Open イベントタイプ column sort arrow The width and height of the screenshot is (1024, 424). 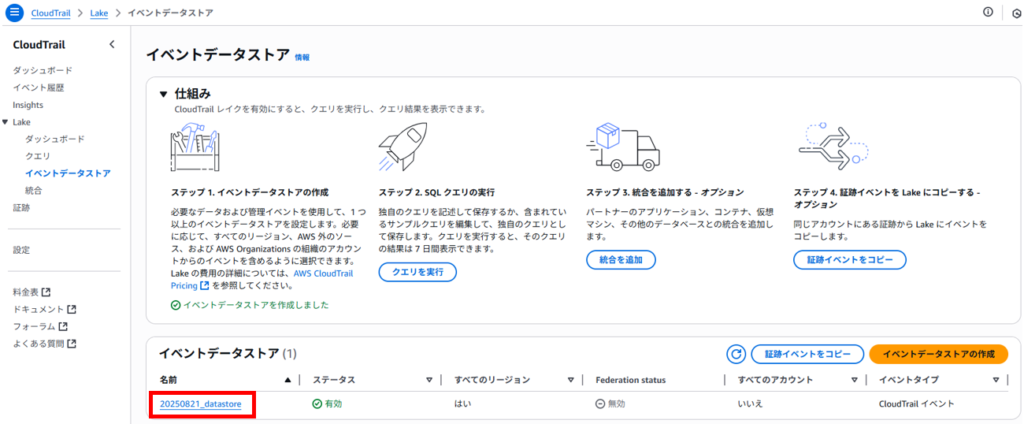pyautogui.click(x=996, y=380)
